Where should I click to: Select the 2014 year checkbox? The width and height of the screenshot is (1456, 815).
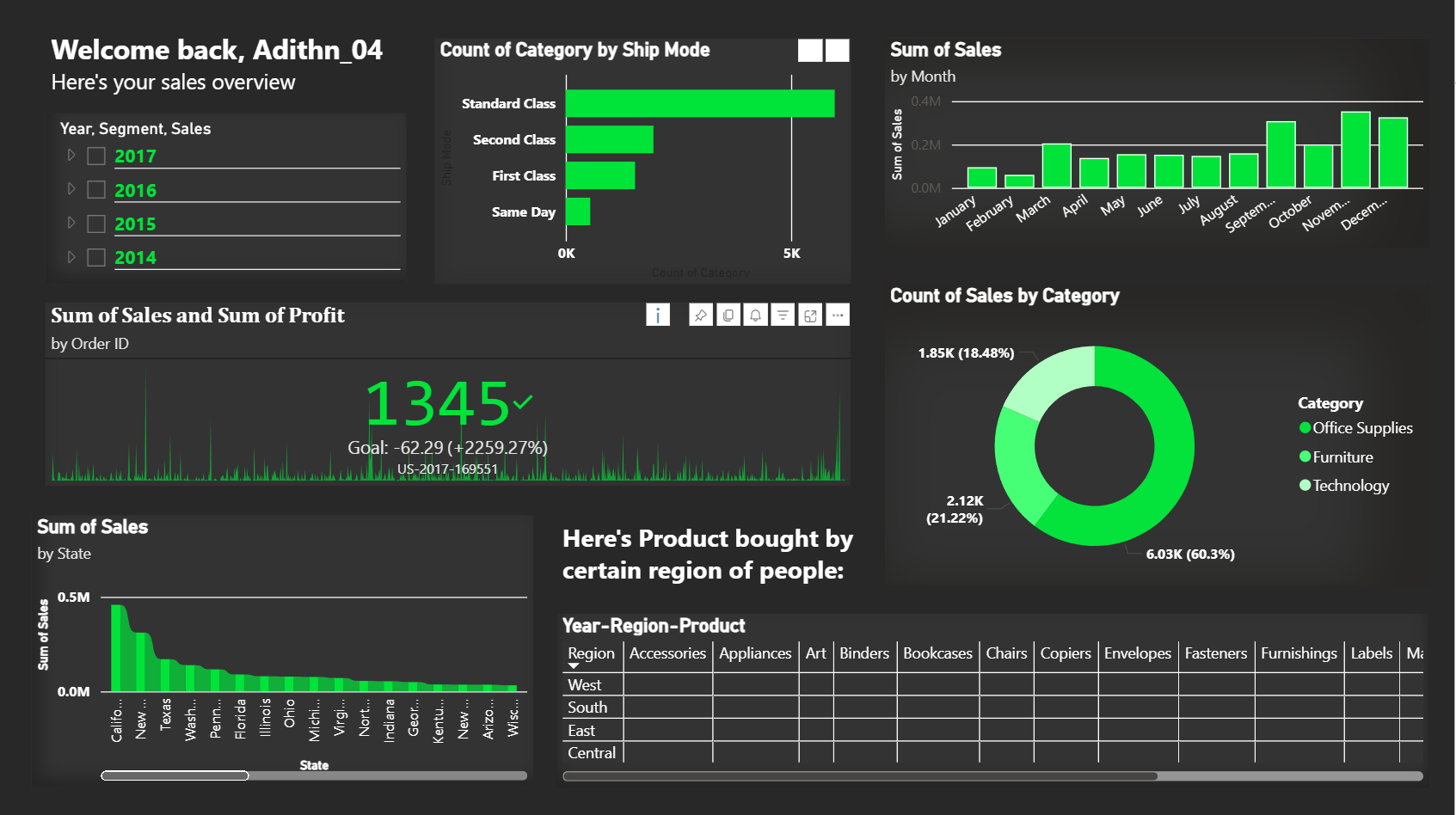pos(96,257)
